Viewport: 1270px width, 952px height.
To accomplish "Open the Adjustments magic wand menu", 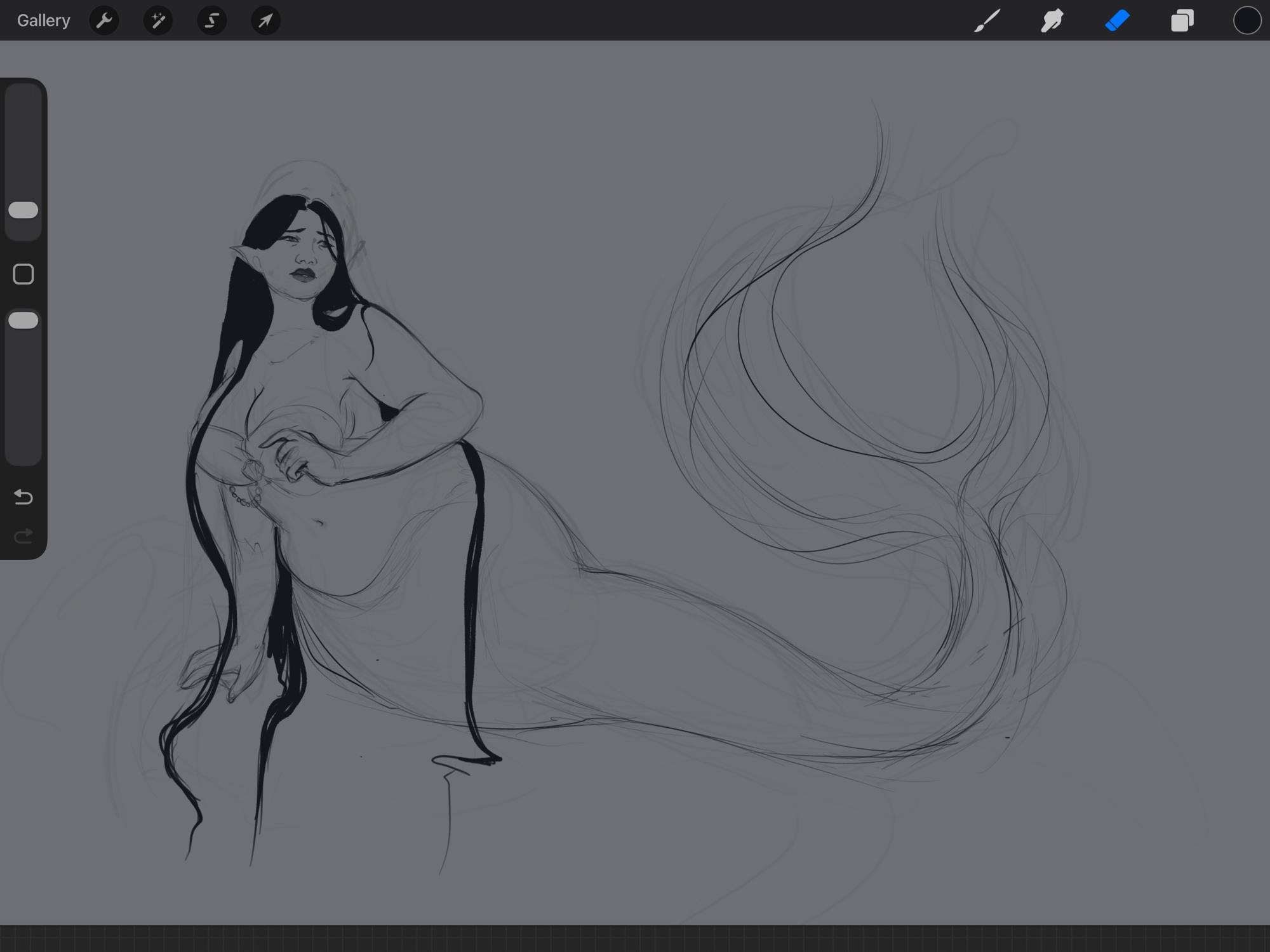I will [x=157, y=20].
